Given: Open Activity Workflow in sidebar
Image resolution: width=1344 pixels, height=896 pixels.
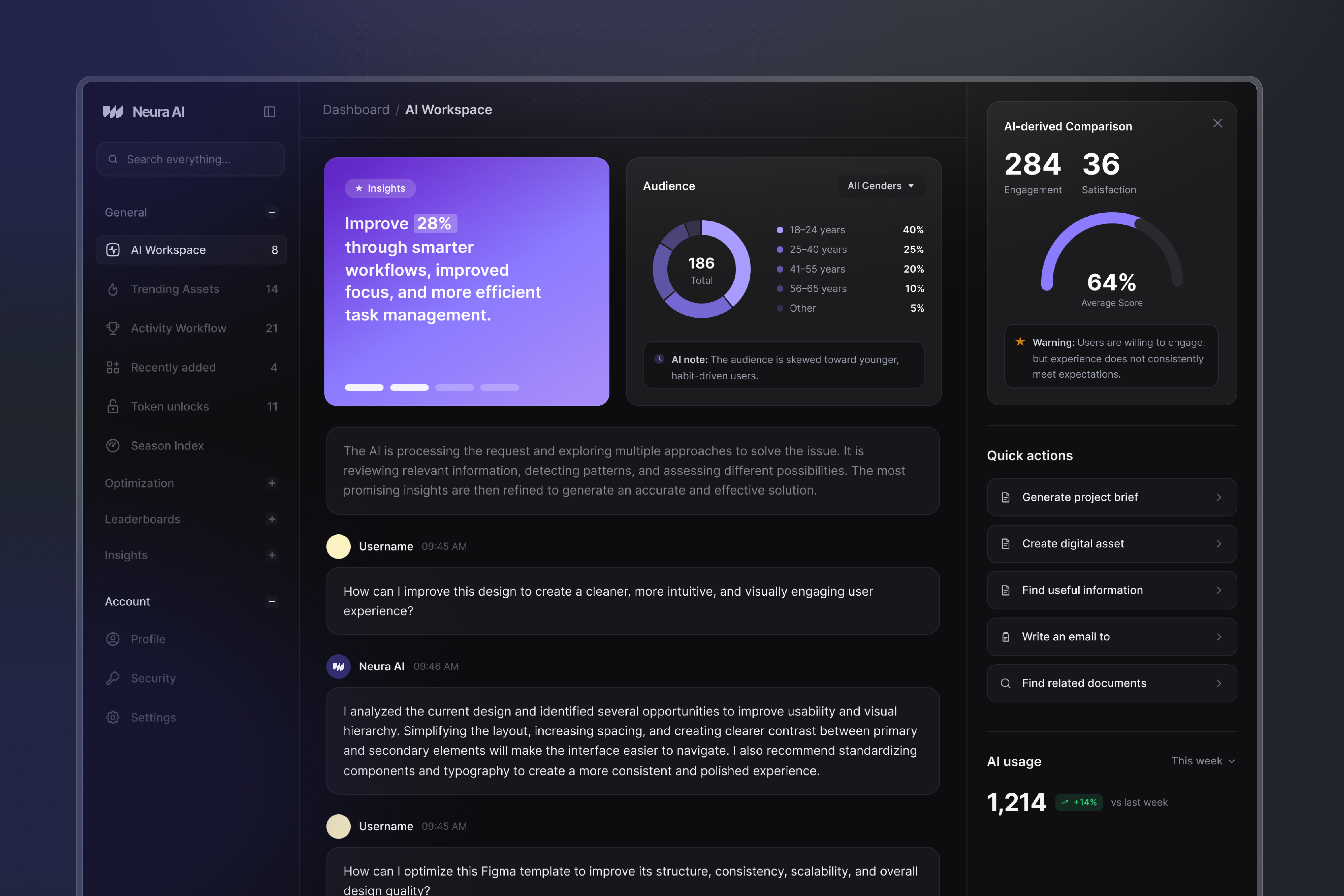Looking at the screenshot, I should [192, 328].
